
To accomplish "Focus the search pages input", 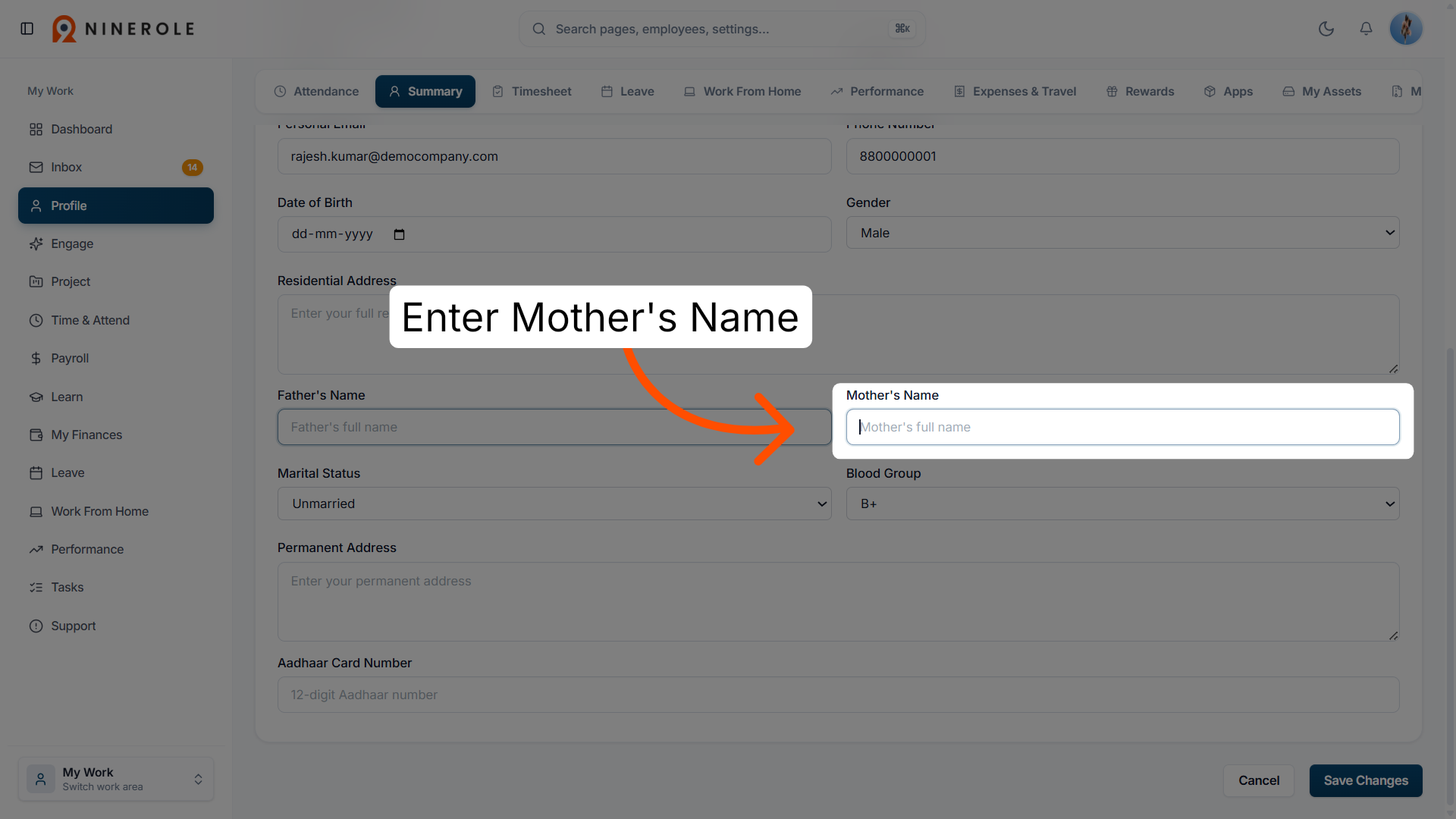I will click(x=720, y=29).
